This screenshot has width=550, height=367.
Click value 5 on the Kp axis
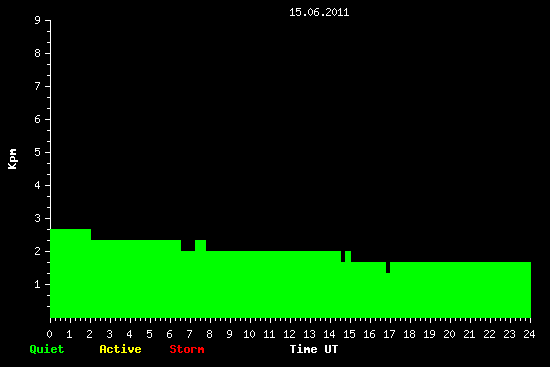[x=37, y=152]
